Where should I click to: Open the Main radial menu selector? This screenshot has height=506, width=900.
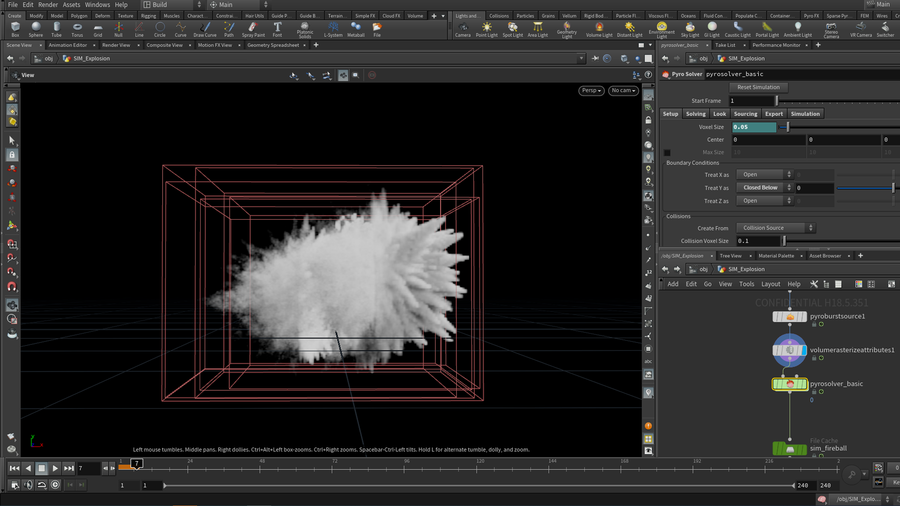pos(238,5)
